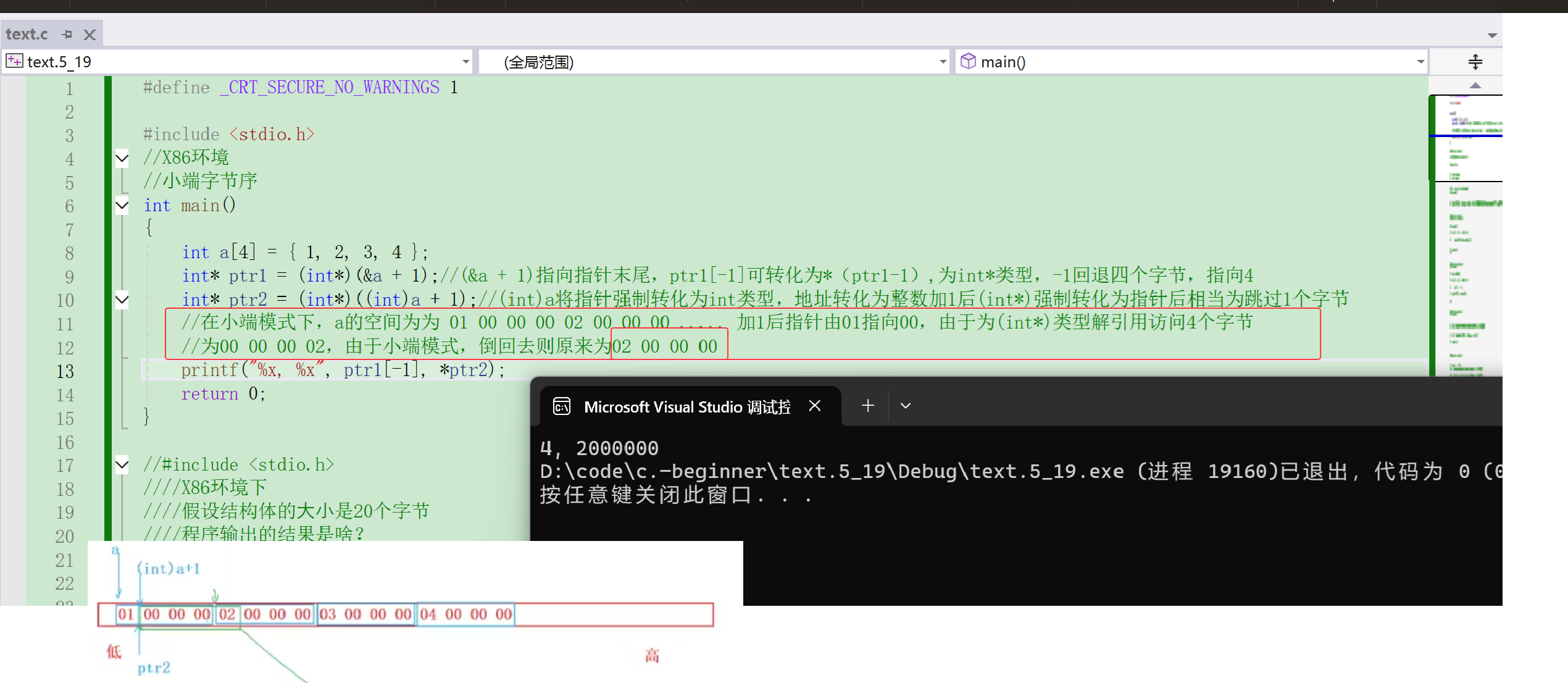Expand the terminal tab list chevron

point(905,406)
